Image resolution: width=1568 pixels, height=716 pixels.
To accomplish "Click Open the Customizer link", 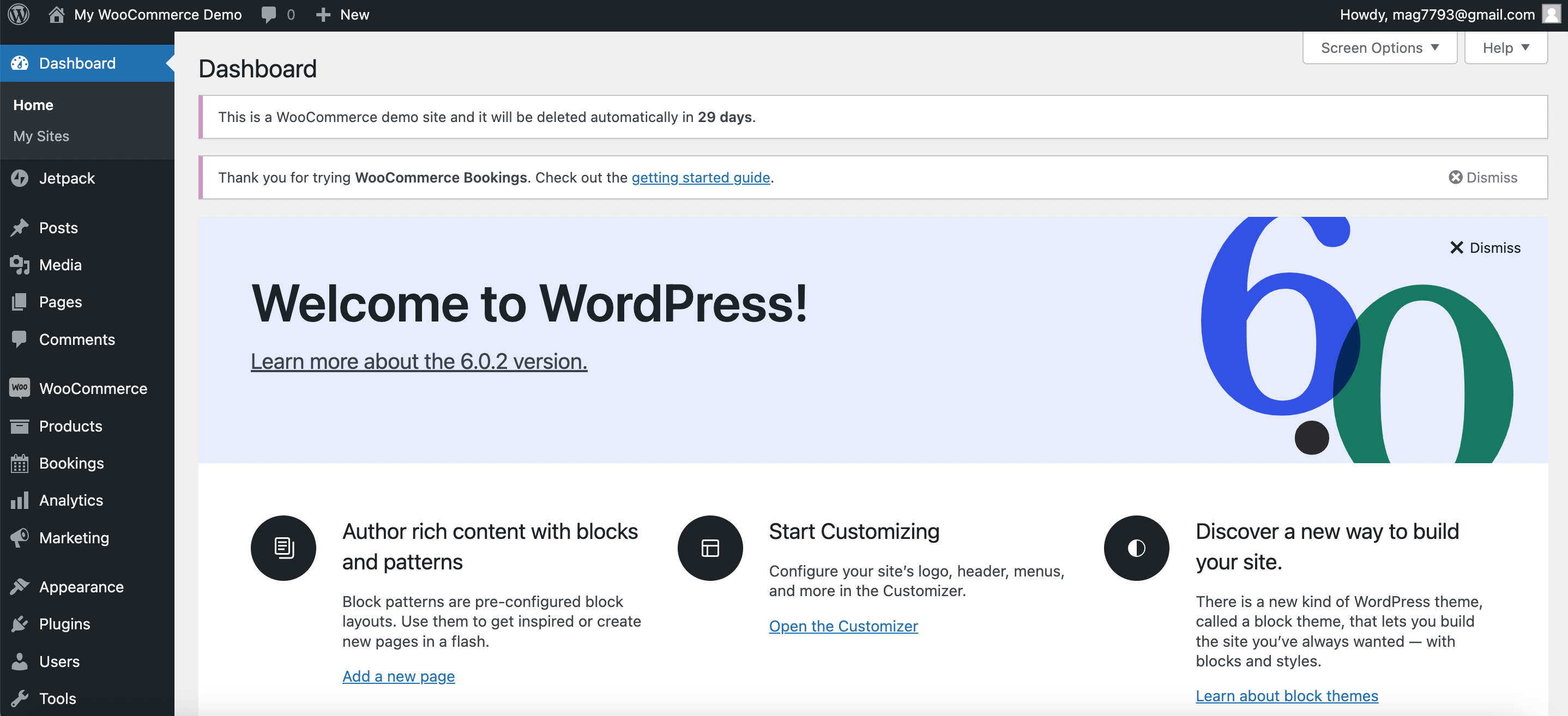I will pos(843,626).
